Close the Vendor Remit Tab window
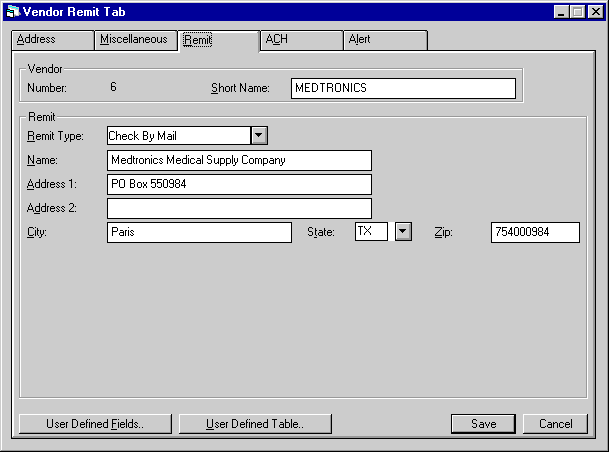 pyautogui.click(x=595, y=12)
